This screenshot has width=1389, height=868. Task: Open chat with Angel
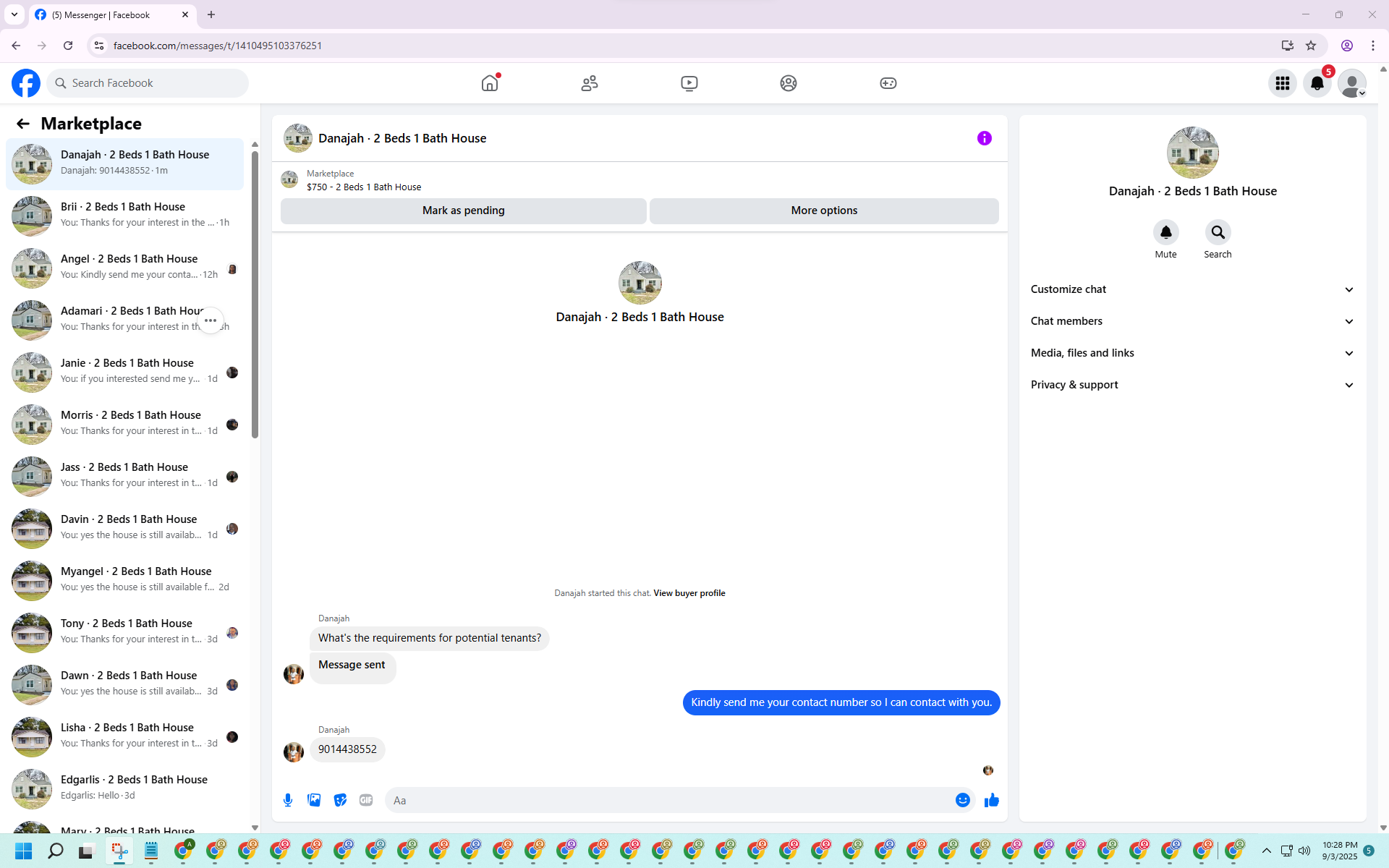tap(124, 268)
